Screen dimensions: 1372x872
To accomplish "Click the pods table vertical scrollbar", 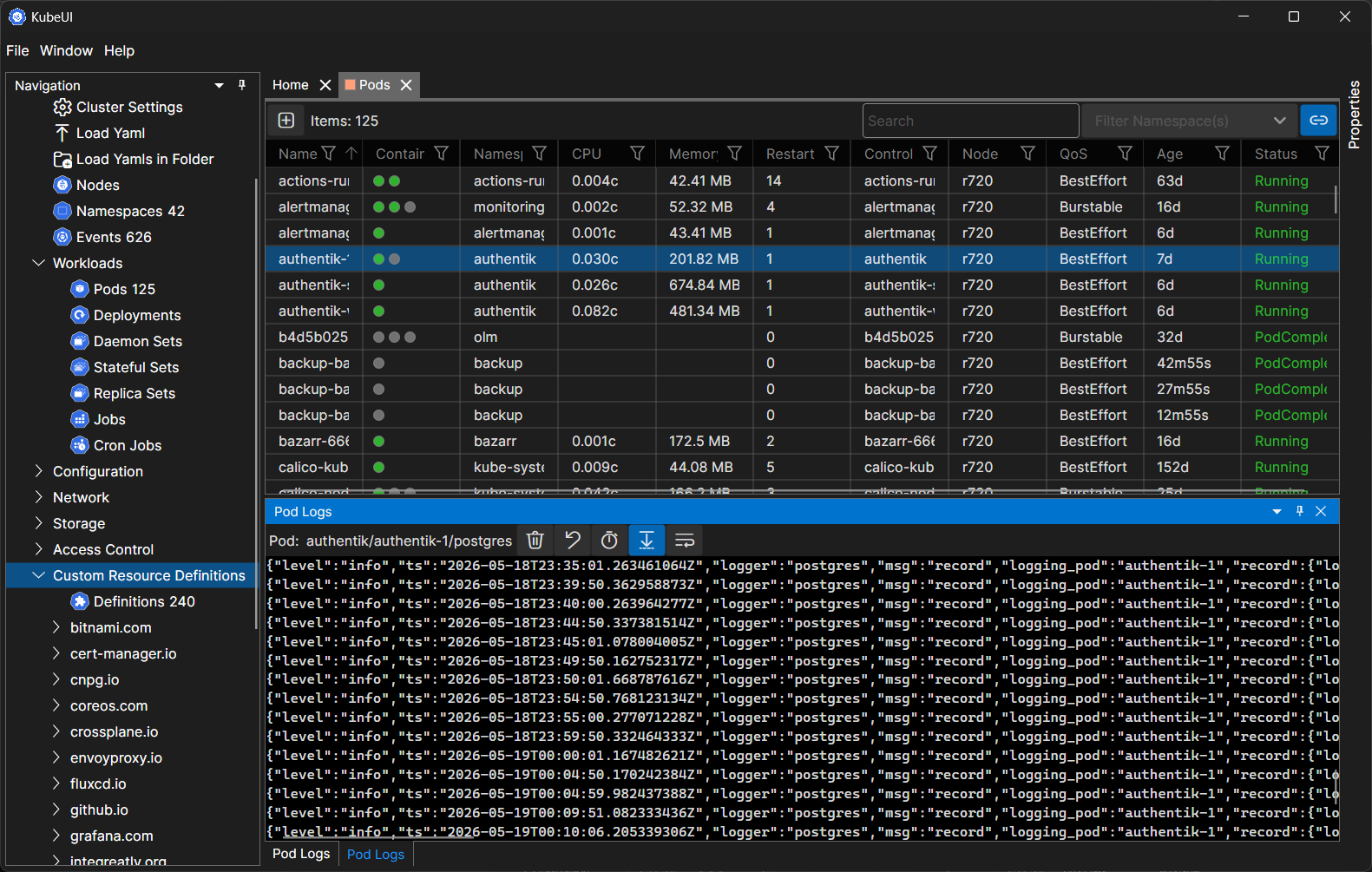I will (x=1335, y=200).
